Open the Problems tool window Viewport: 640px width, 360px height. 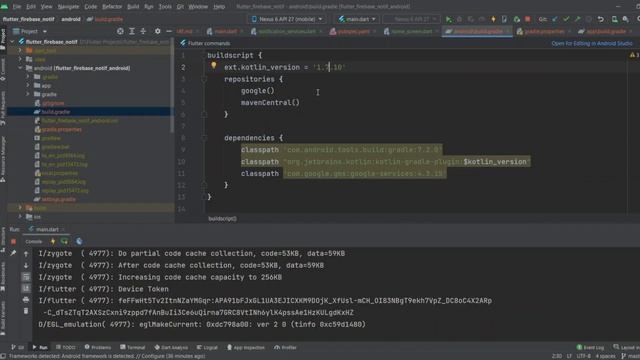point(98,348)
